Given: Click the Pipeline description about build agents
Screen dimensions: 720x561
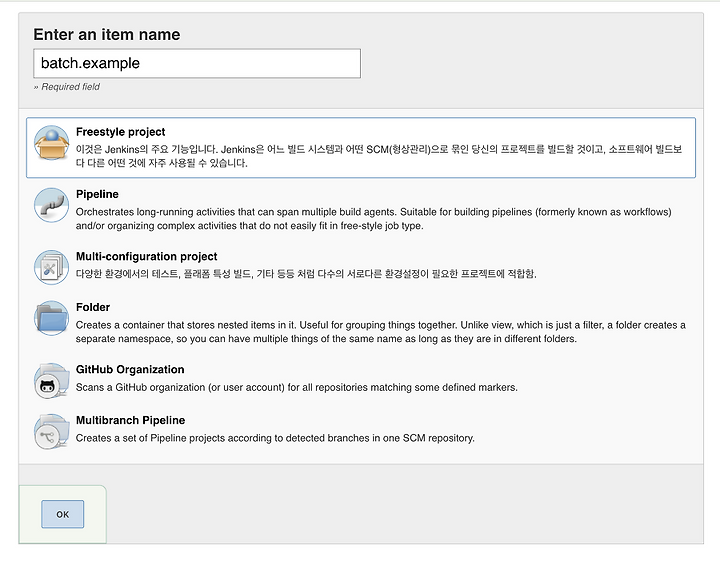Looking at the screenshot, I should point(373,219).
